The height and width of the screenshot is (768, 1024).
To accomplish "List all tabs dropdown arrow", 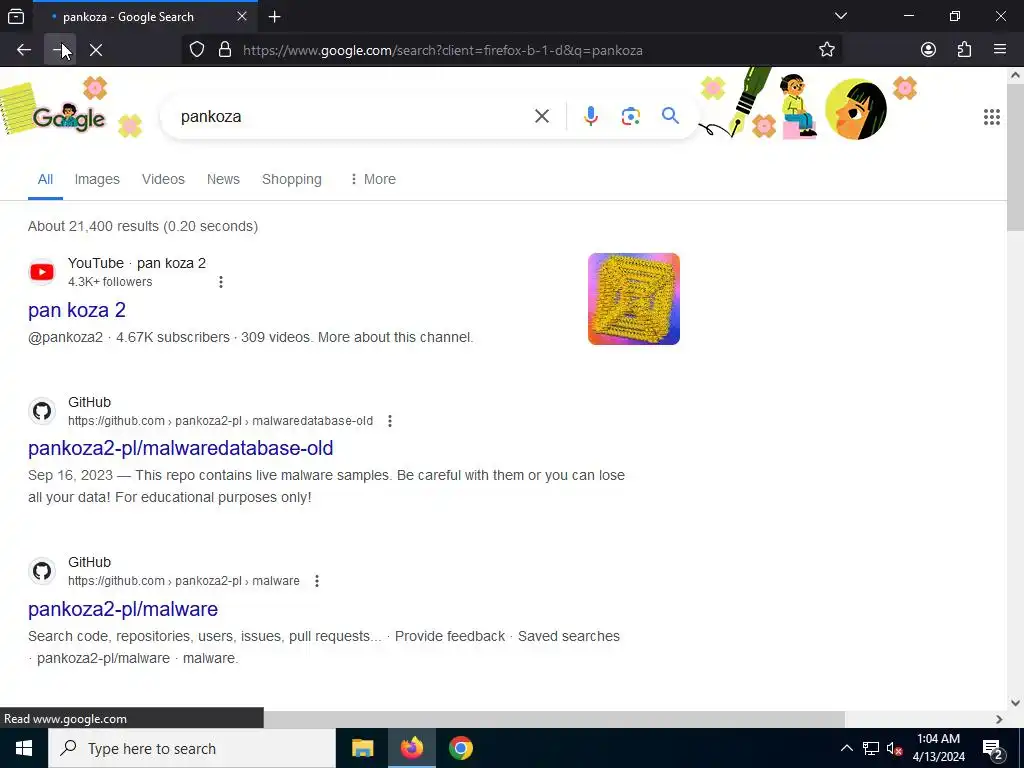I will point(841,16).
